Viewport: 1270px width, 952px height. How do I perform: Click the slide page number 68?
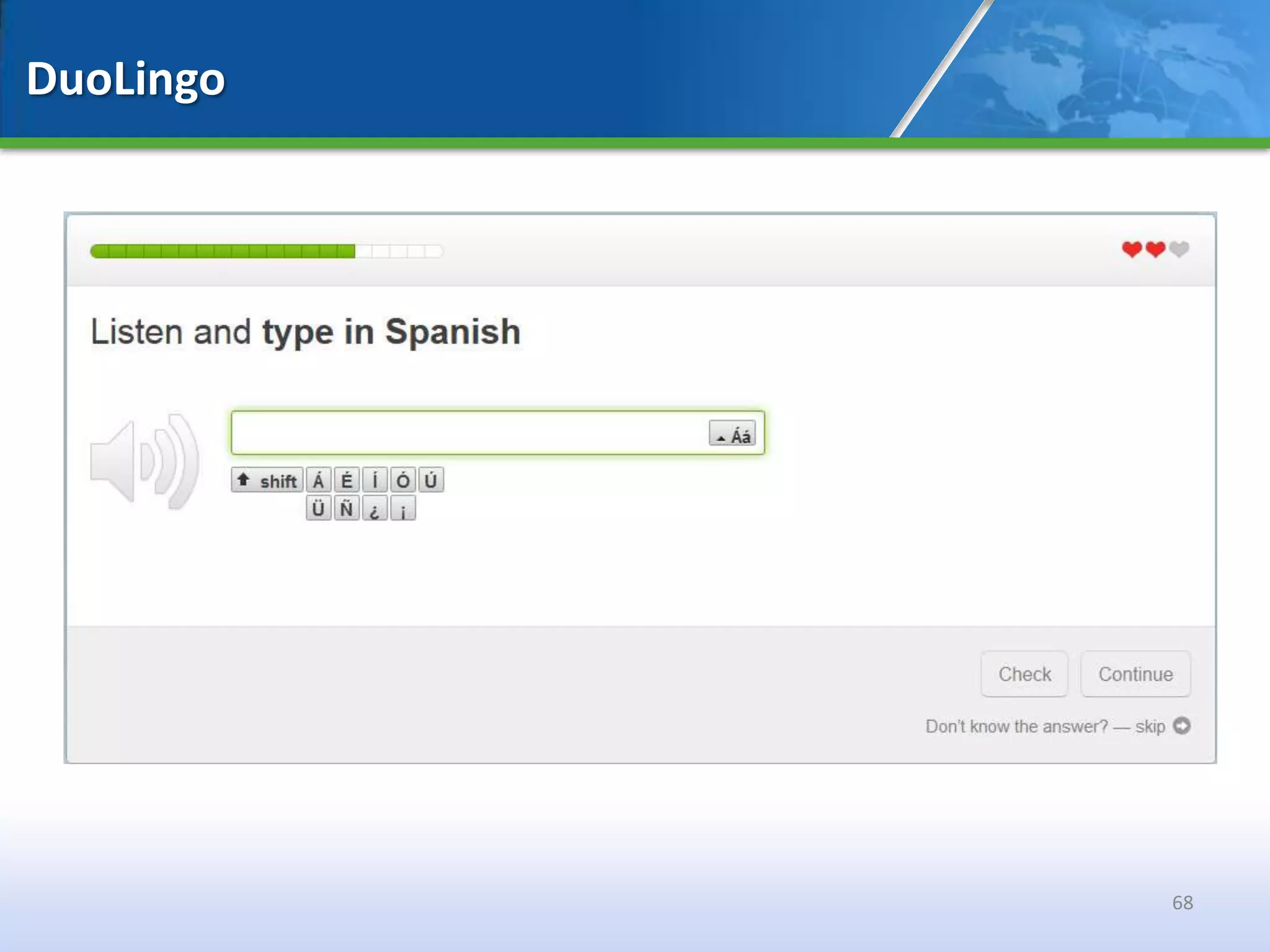click(x=1183, y=902)
